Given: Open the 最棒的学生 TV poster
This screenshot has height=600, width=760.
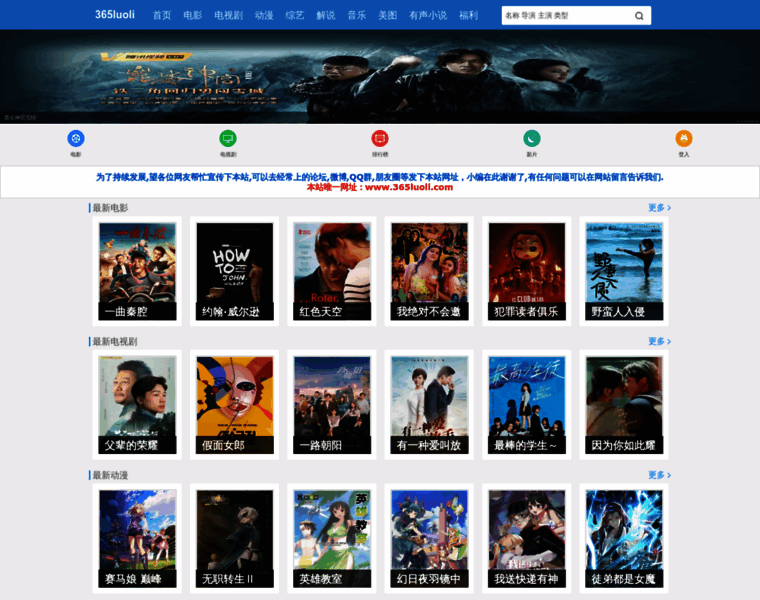Looking at the screenshot, I should (x=527, y=405).
